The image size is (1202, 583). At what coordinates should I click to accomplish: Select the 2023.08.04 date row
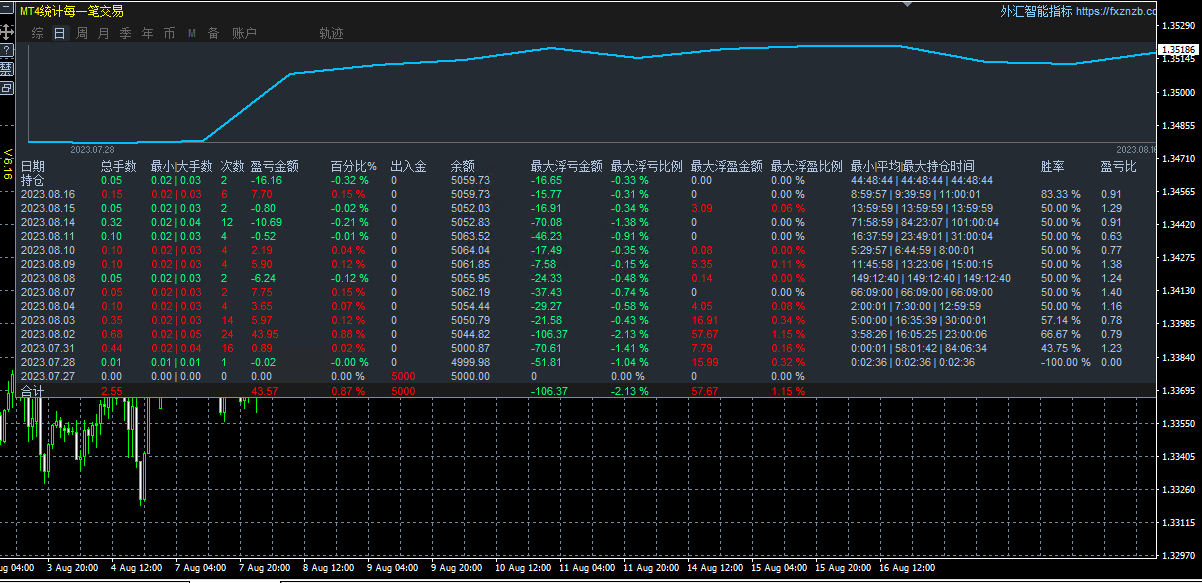tap(48, 306)
